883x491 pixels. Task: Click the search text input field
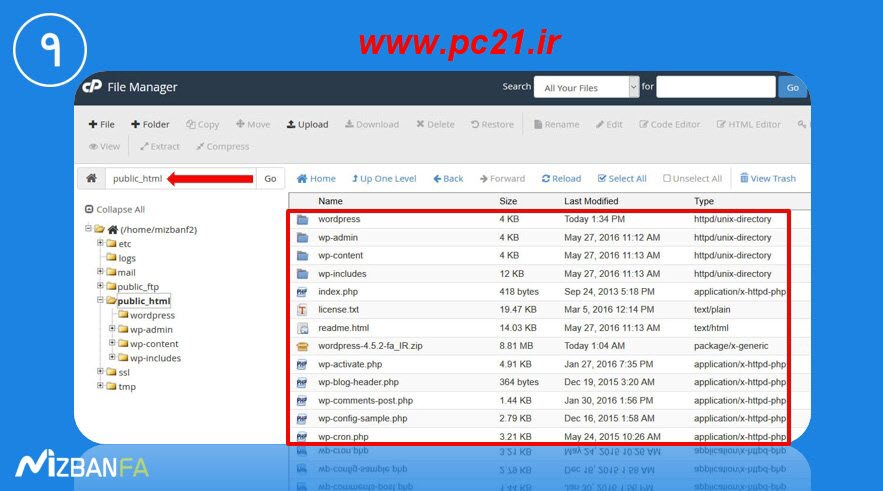(x=716, y=87)
